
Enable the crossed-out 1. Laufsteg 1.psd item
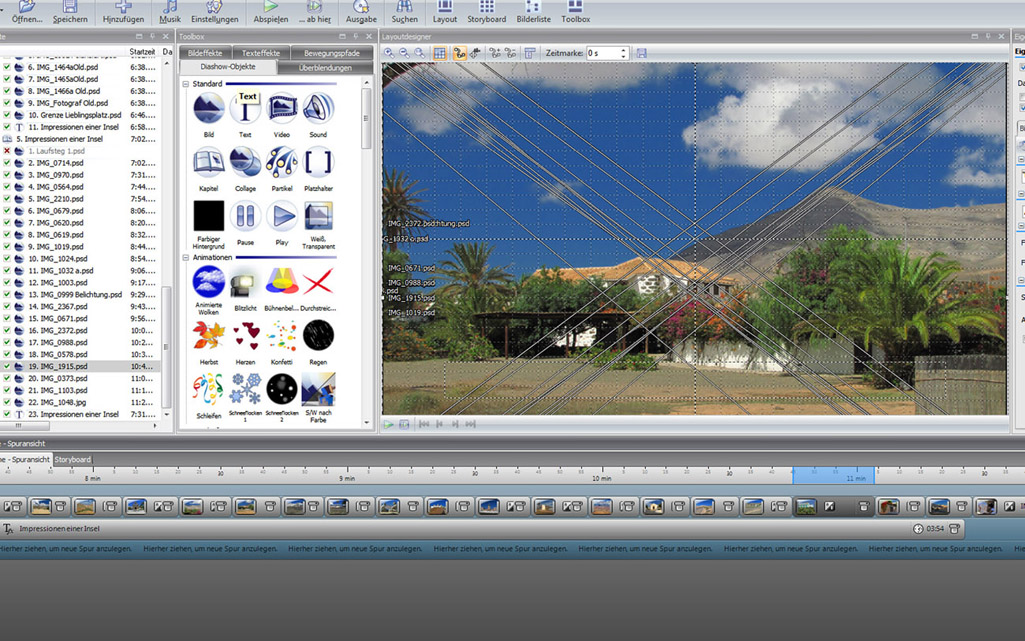[x=7, y=151]
